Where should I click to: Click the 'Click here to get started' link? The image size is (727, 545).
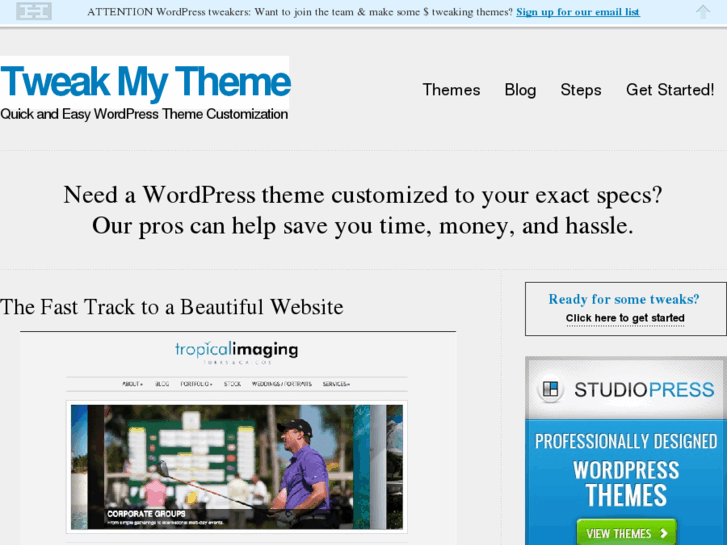pos(625,318)
